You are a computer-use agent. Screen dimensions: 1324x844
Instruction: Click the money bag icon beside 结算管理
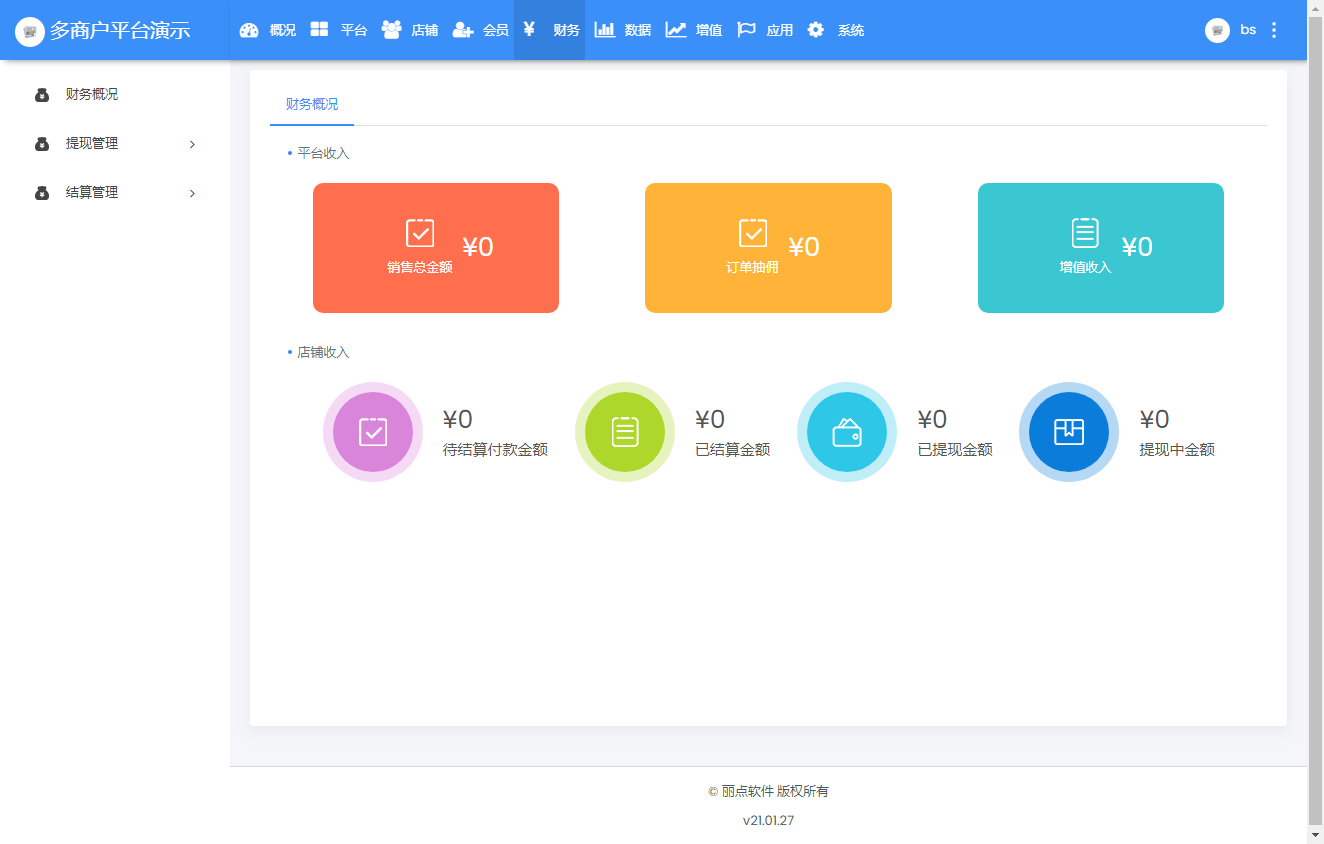pos(42,193)
